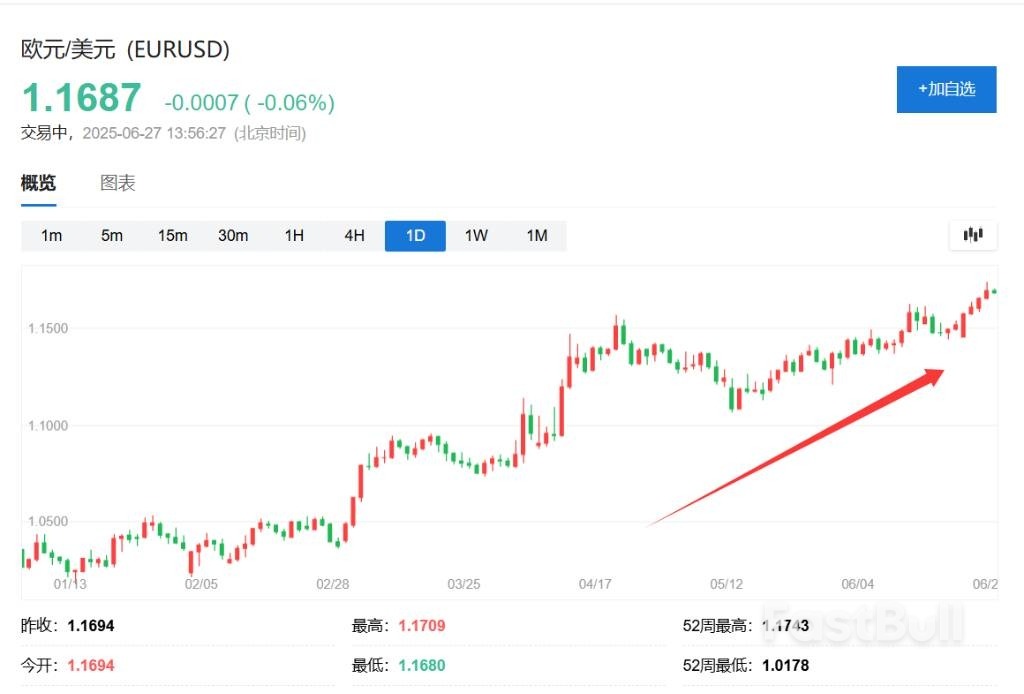Select the 1W weekly timeframe
Image resolution: width=1024 pixels, height=694 pixels.
point(475,235)
